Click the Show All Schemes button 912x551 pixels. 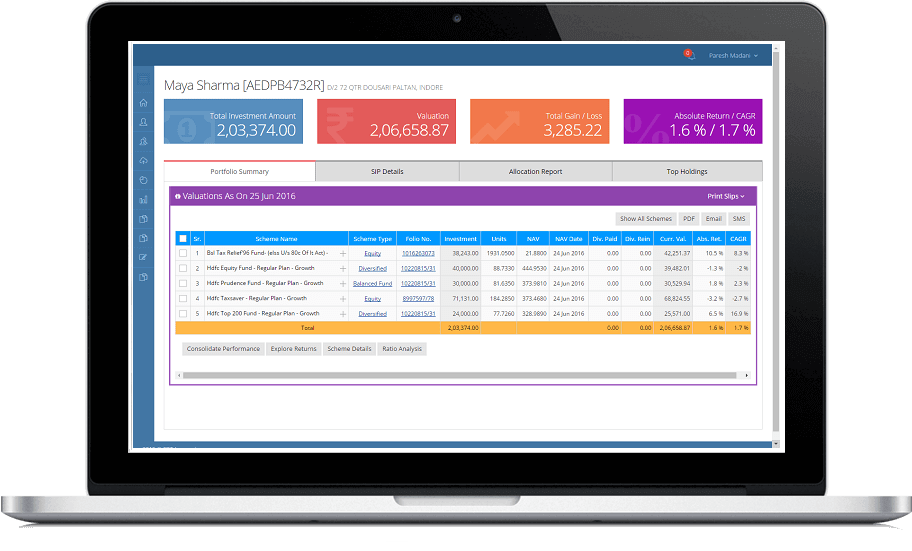coord(645,219)
